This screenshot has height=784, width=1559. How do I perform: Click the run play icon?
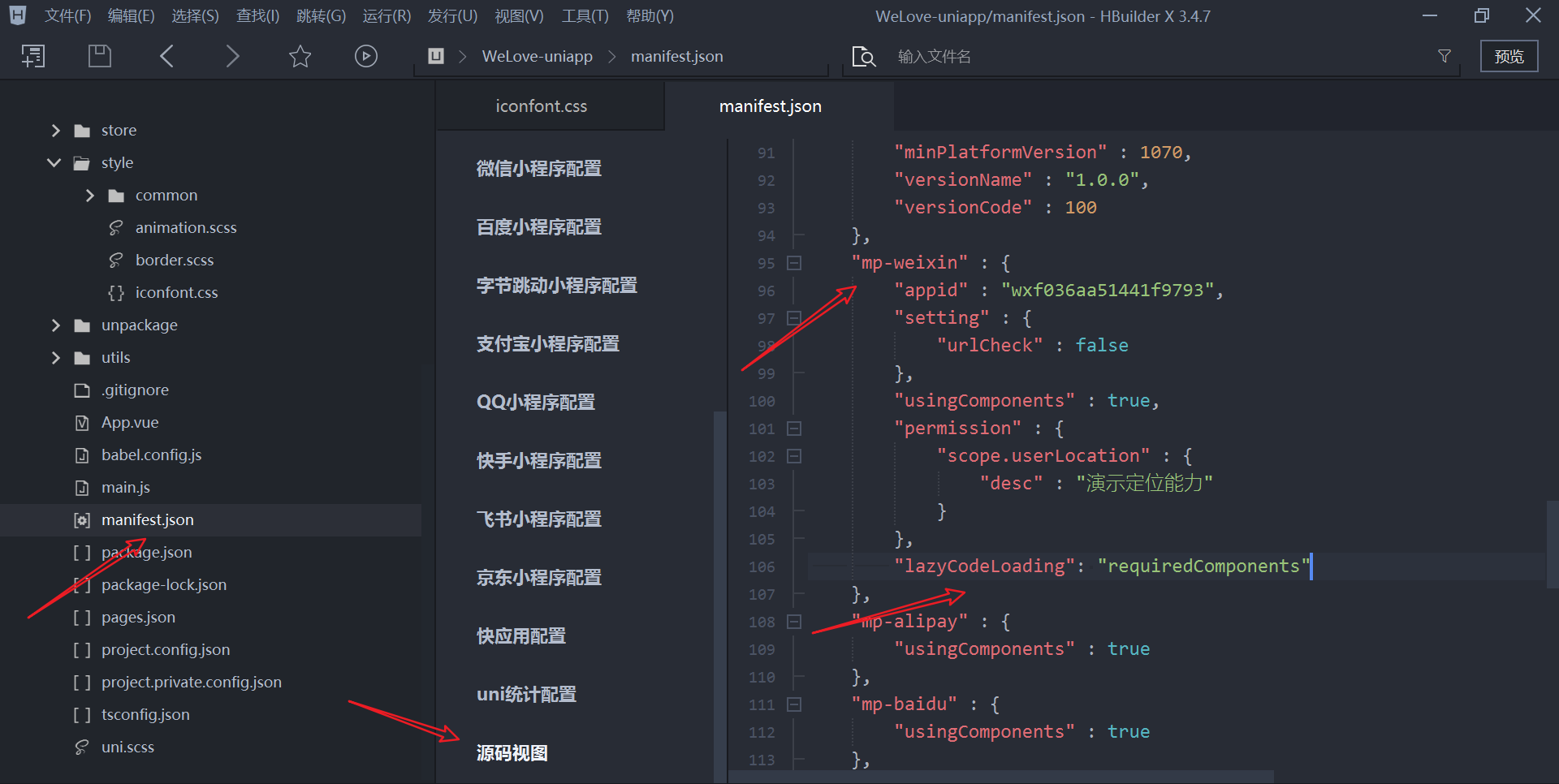coord(366,56)
